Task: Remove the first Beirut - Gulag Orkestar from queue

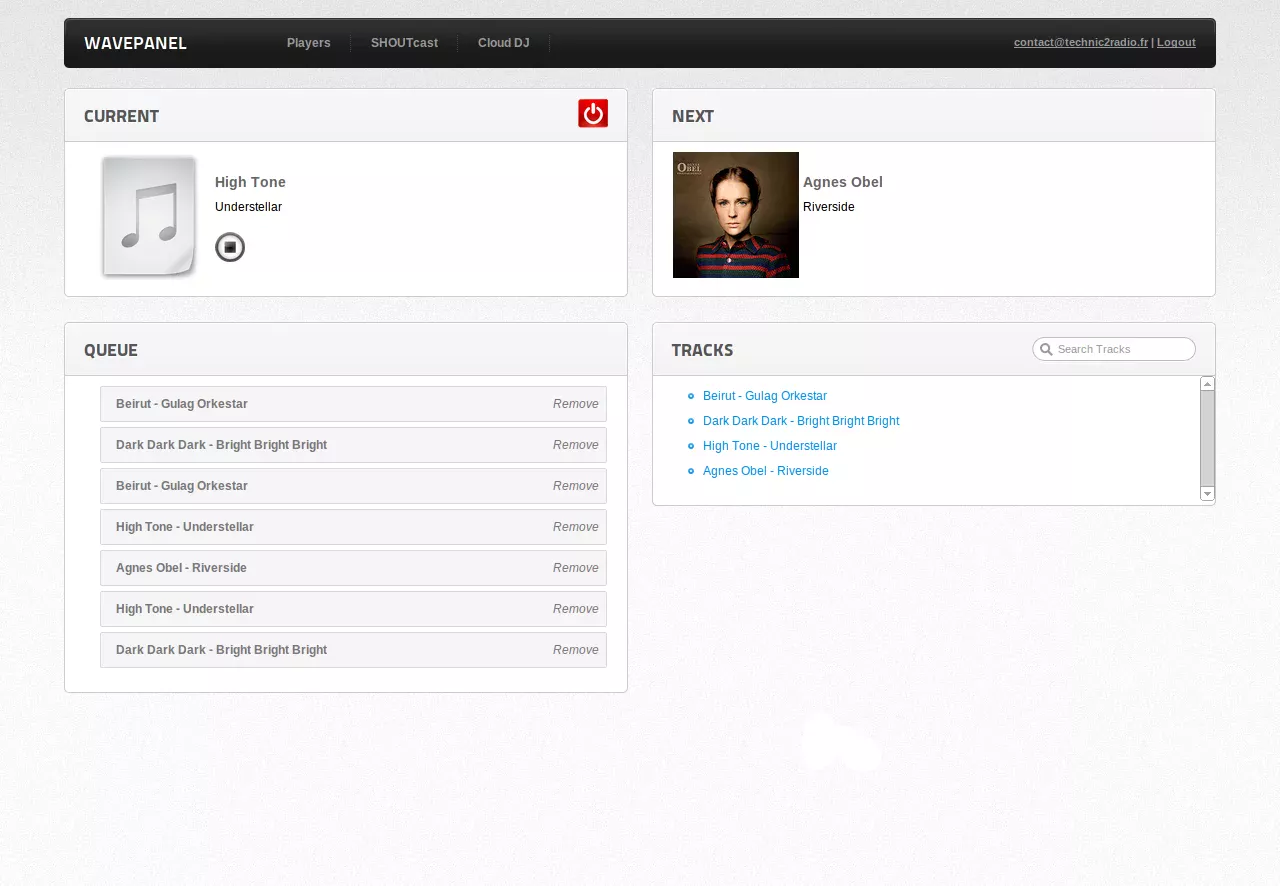Action: pyautogui.click(x=575, y=404)
